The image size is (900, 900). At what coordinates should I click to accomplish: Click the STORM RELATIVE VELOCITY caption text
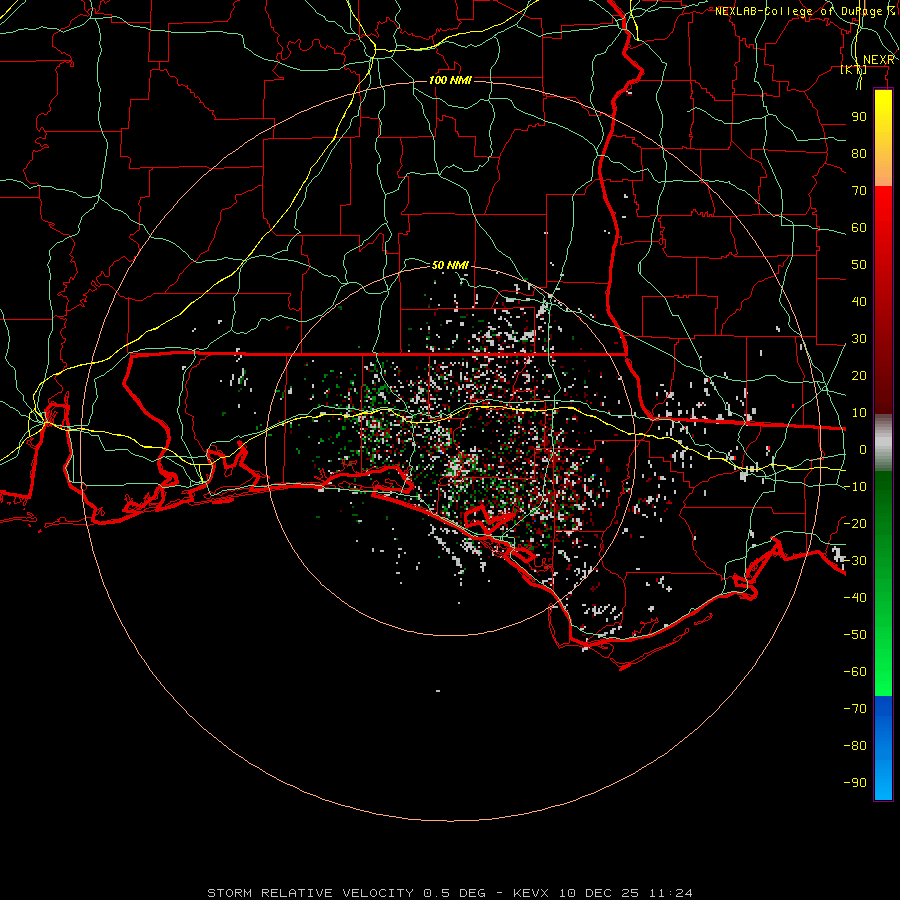(311, 893)
